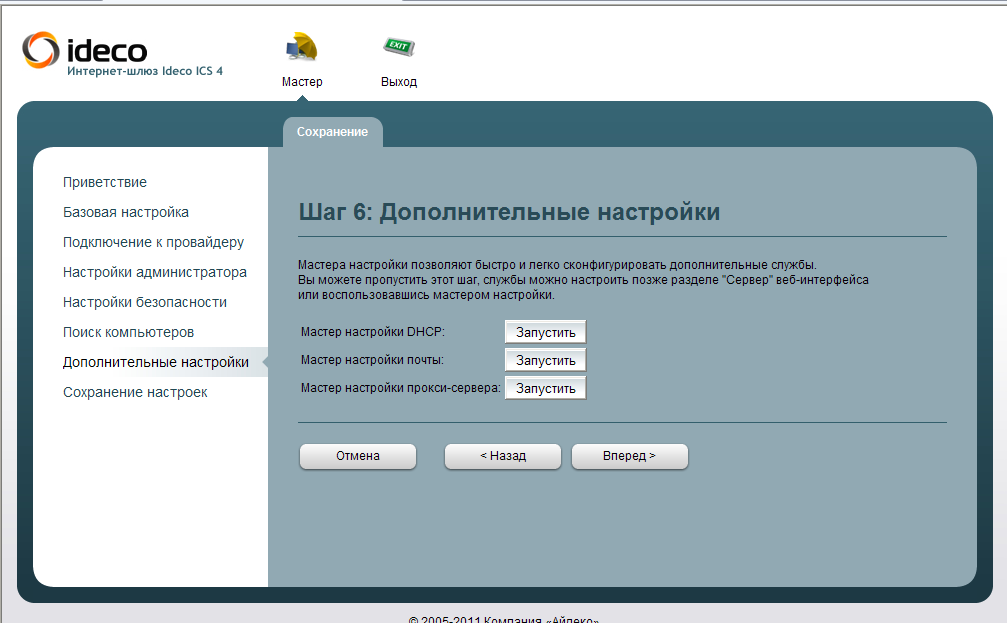Go back with the < Назад button
Screen dimensions: 1007x623
502,456
